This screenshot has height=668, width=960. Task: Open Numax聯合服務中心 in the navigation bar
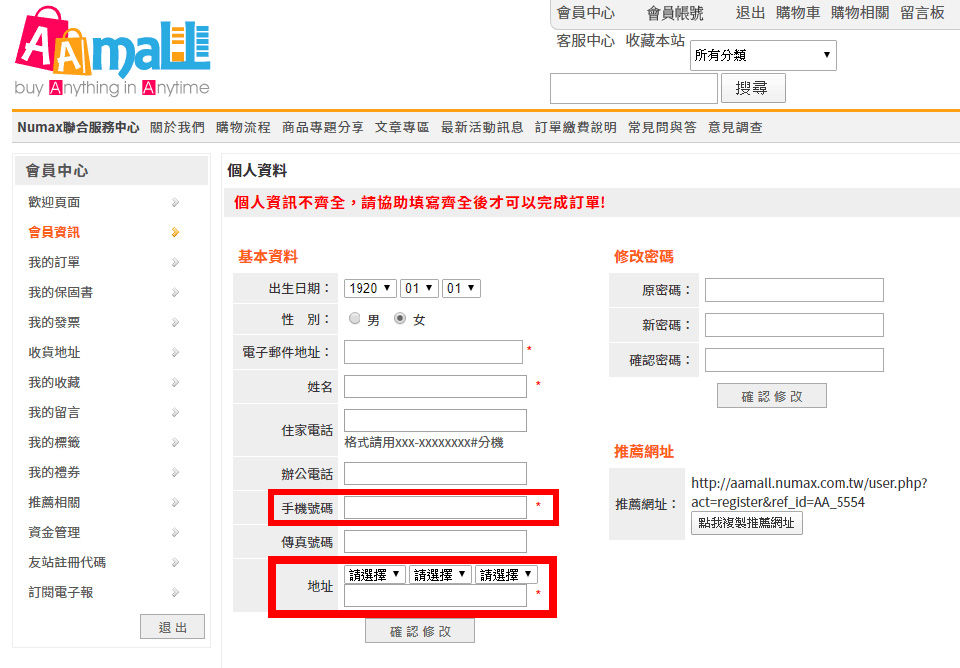point(78,127)
